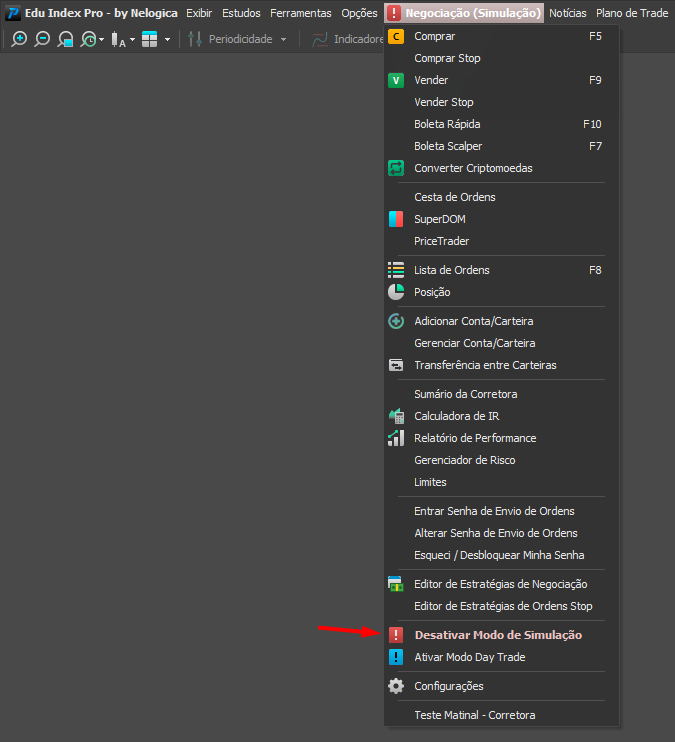Screen dimensions: 675x742
Task: Click the orange C Comprar icon
Action: (x=396, y=36)
